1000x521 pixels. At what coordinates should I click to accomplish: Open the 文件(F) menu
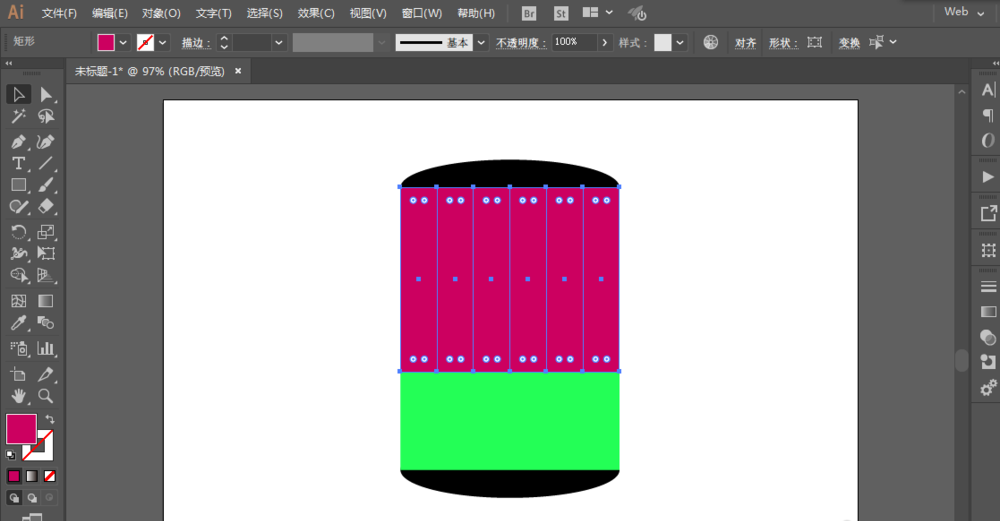click(x=59, y=13)
